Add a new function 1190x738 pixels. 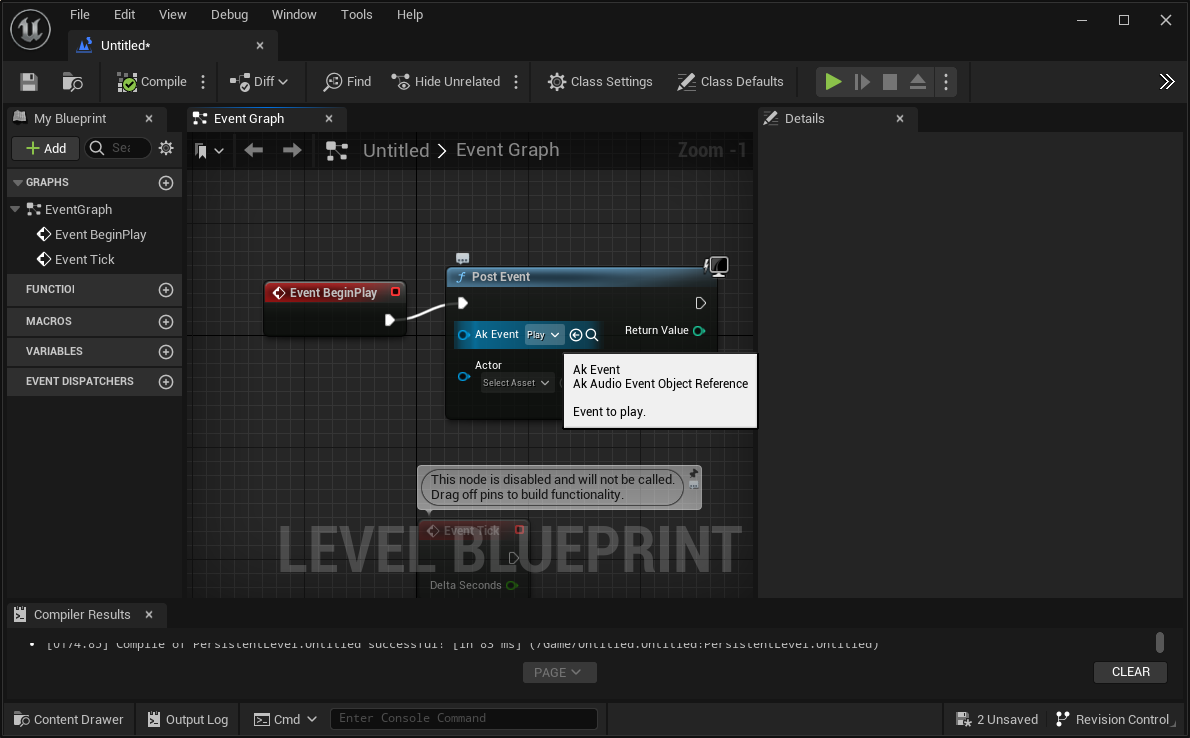click(x=166, y=290)
